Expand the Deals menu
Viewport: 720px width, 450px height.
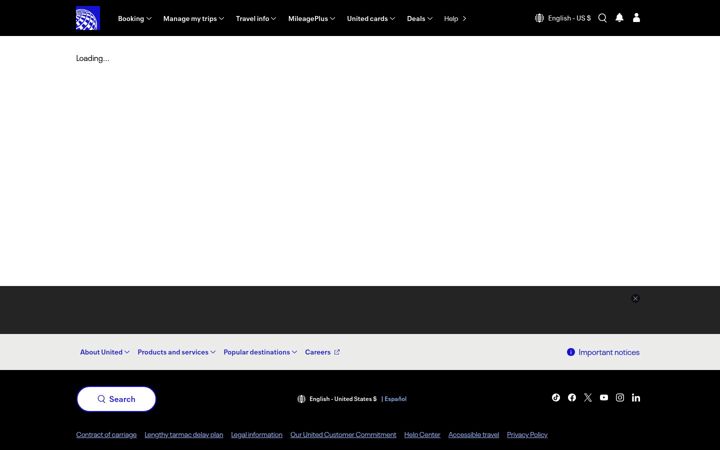[419, 18]
